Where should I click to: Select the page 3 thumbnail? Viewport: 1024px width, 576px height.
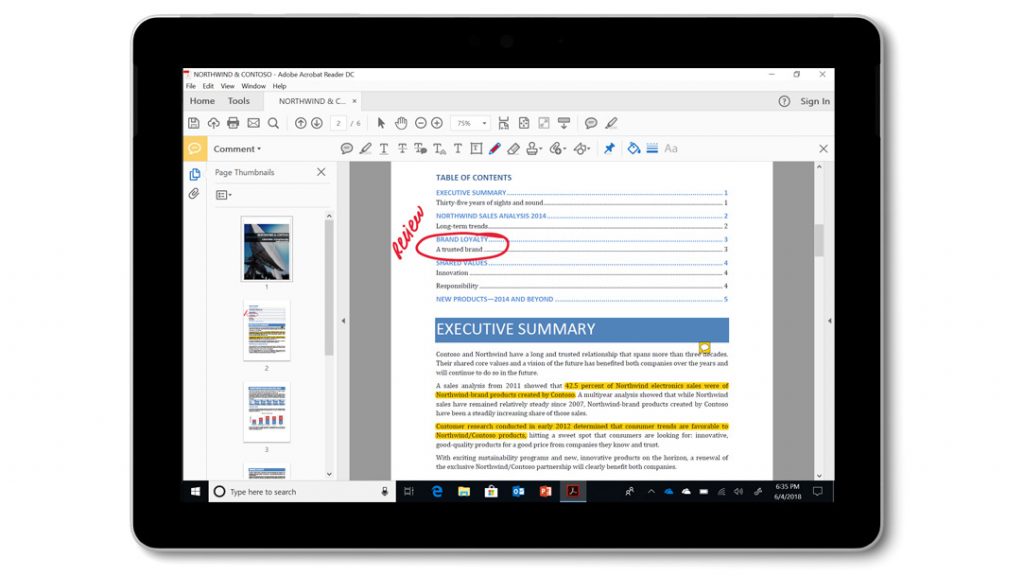click(266, 411)
